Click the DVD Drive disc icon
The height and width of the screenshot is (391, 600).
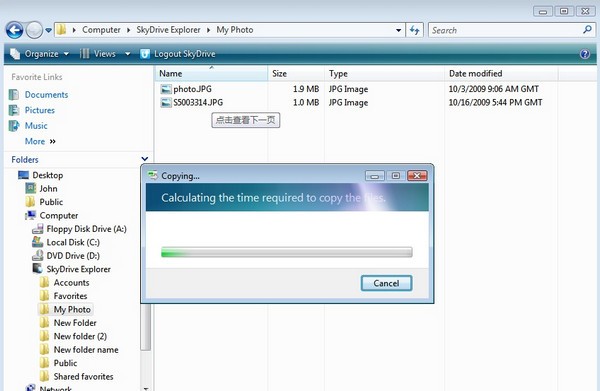(38, 255)
